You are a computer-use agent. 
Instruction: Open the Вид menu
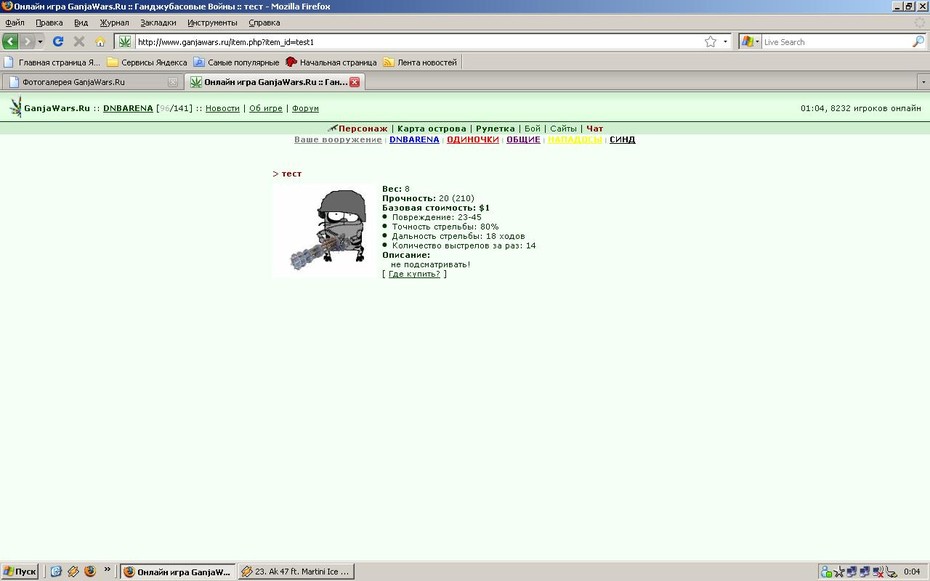click(81, 23)
